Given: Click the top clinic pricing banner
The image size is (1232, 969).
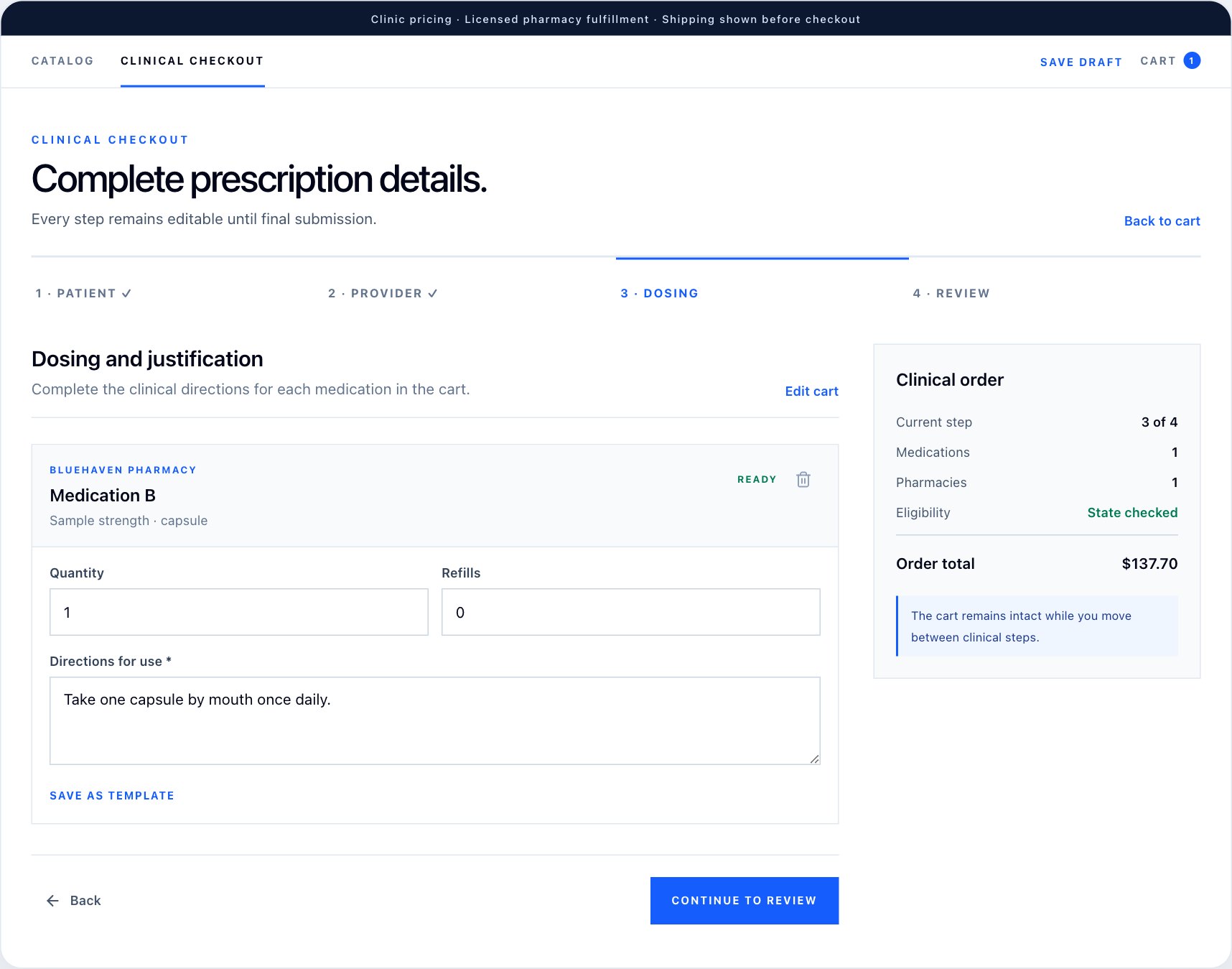Looking at the screenshot, I should 616,19.
